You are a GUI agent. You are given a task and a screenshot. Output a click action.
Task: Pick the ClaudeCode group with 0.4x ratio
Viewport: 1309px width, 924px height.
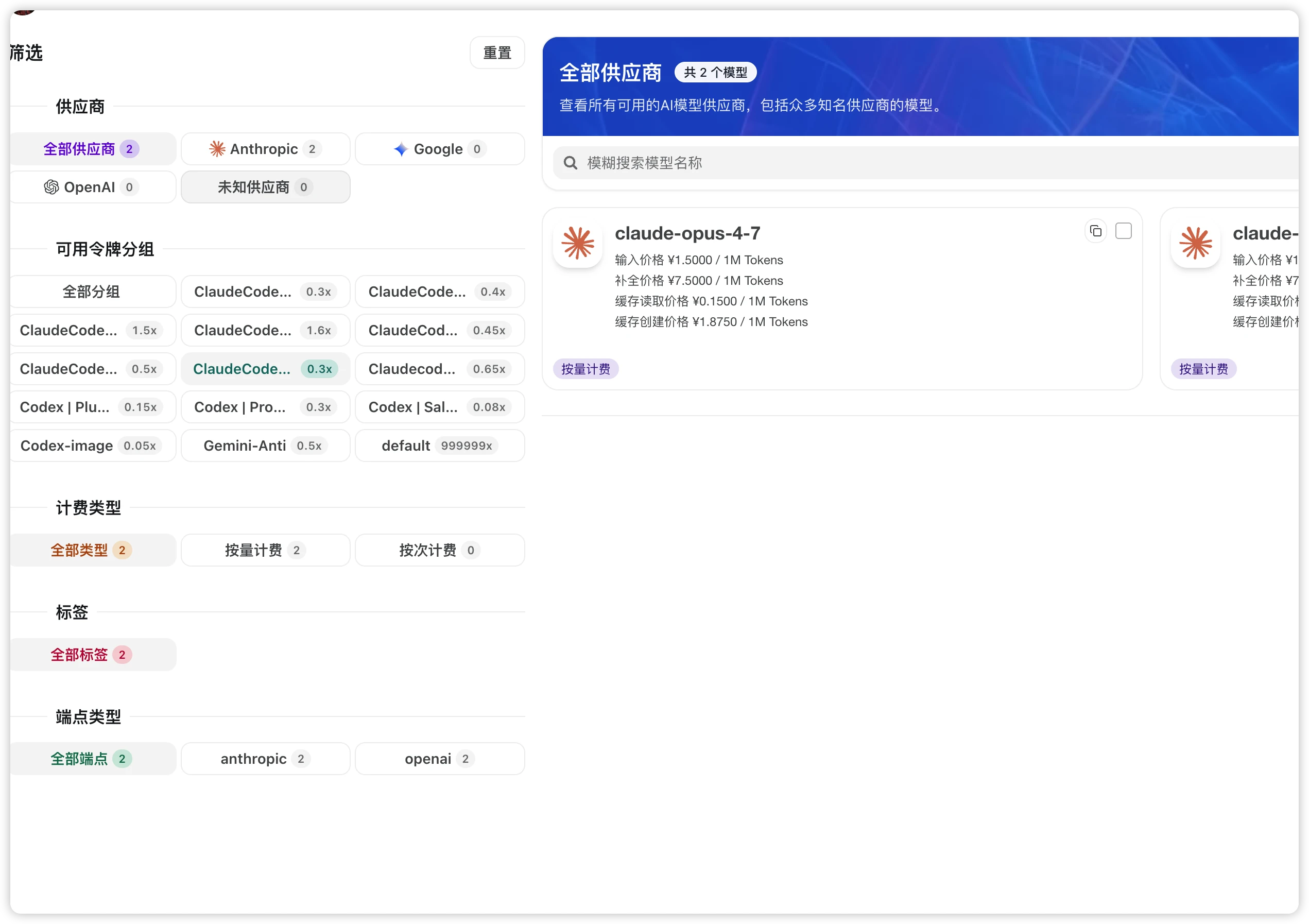click(440, 292)
